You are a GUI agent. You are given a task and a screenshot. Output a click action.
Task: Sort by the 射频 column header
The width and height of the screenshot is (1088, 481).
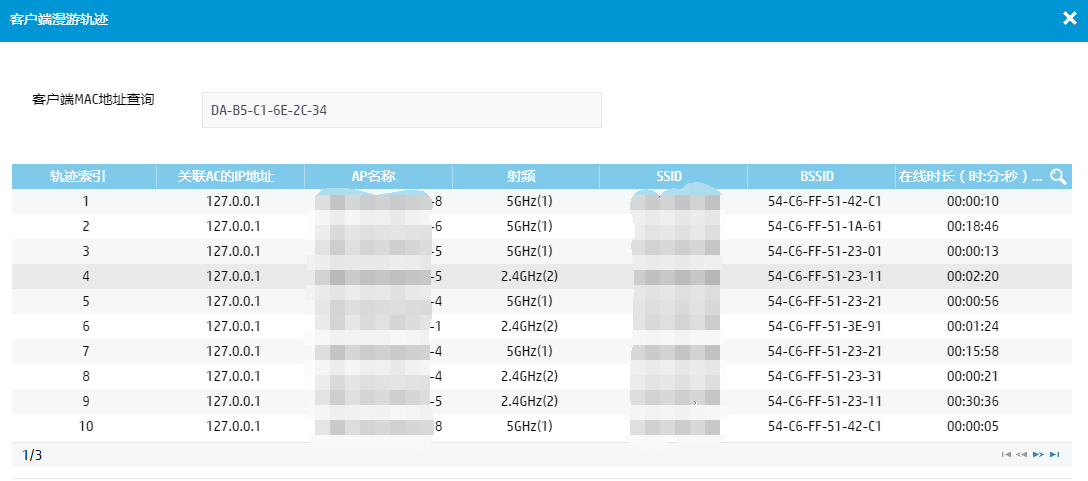pyautogui.click(x=526, y=177)
